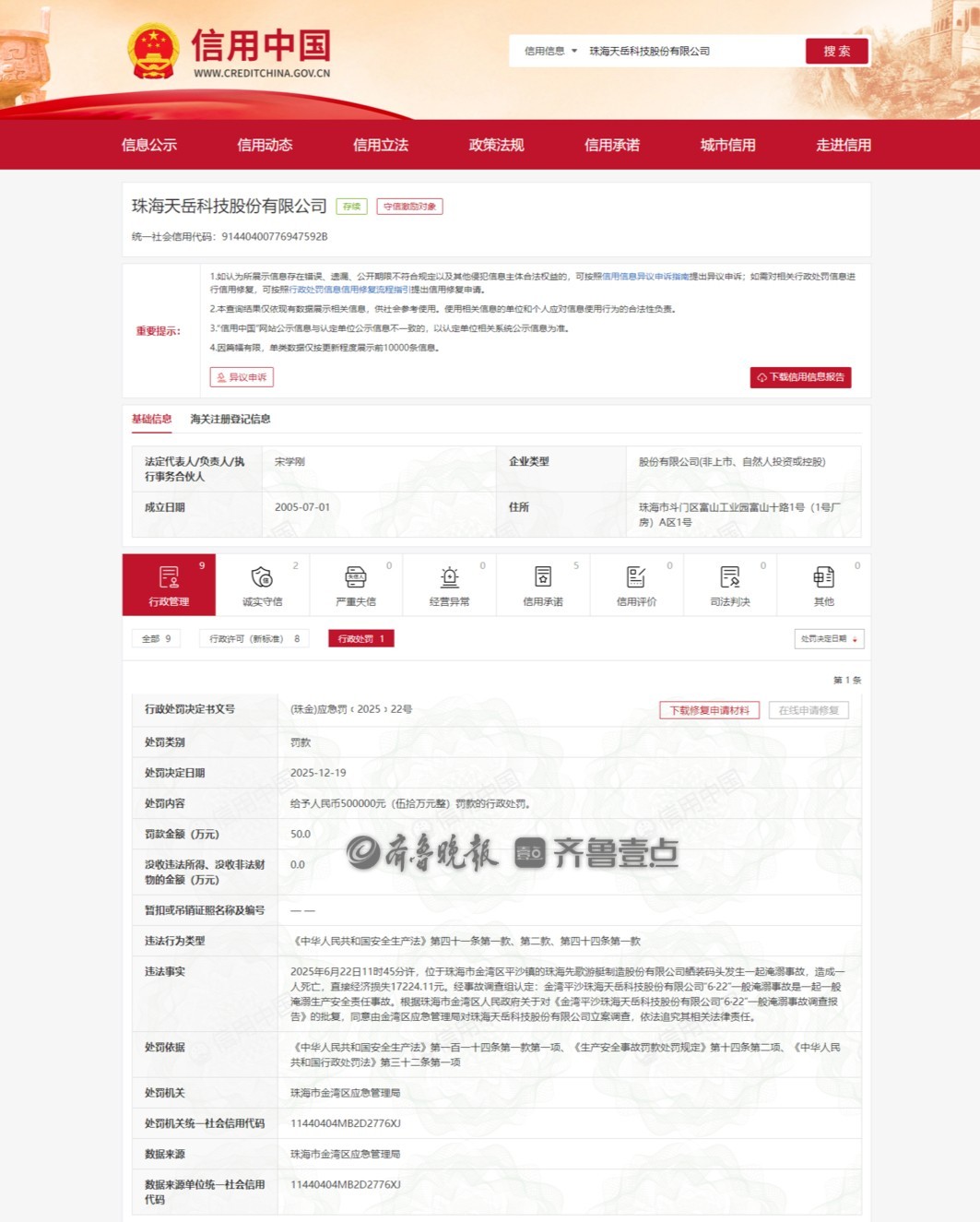Open the 信用承诺 document icon
The image size is (980, 1222).
pos(543,577)
